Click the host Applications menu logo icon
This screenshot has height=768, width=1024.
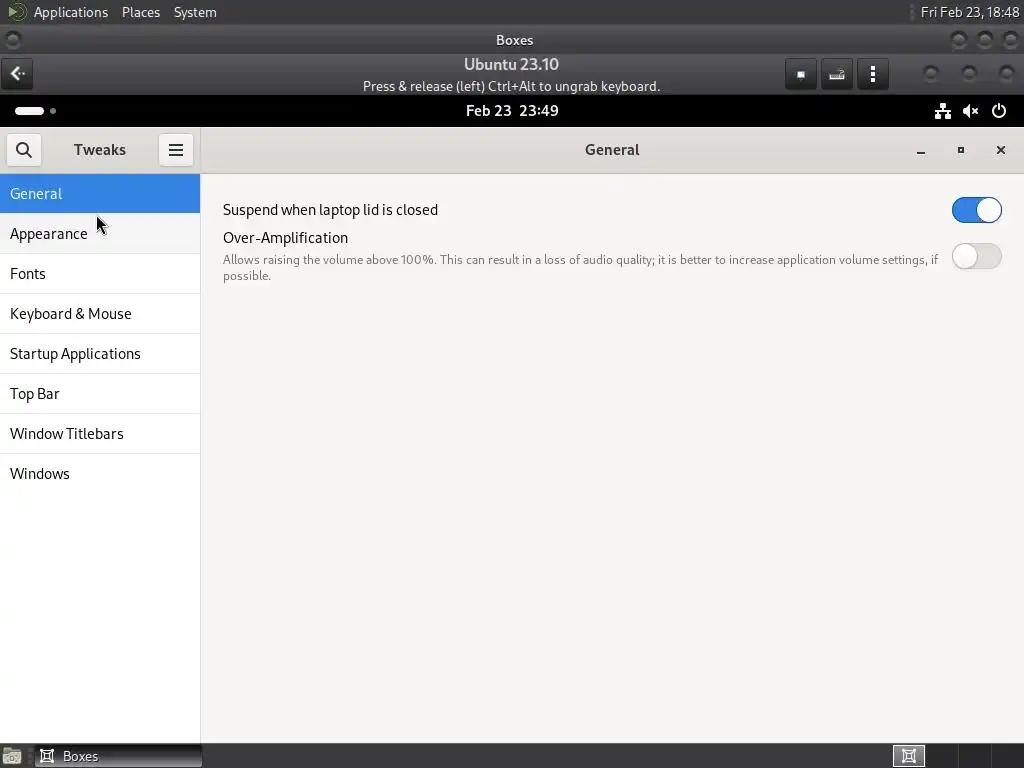pos(17,12)
